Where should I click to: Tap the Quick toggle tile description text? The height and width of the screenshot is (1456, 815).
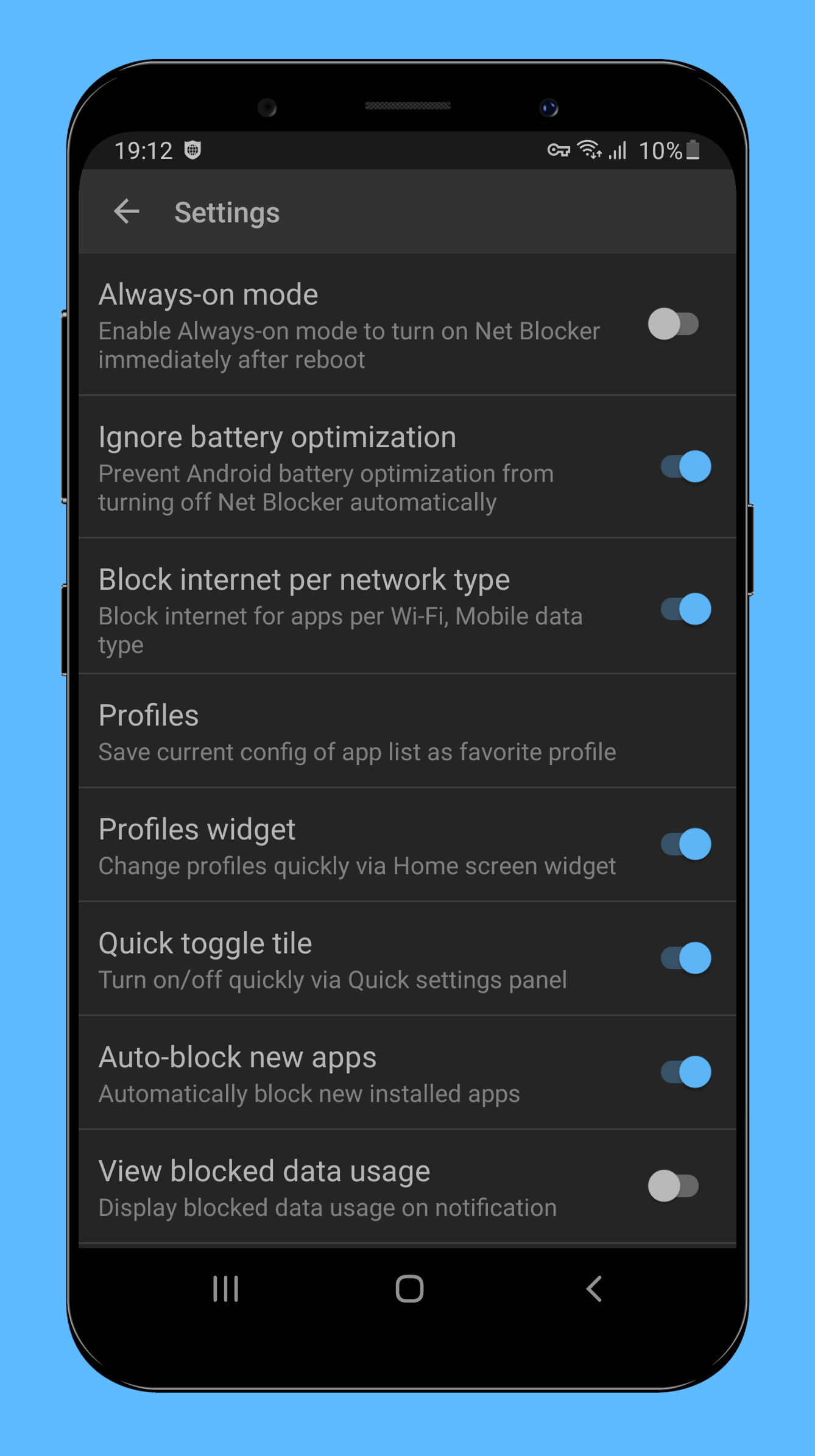click(x=333, y=980)
